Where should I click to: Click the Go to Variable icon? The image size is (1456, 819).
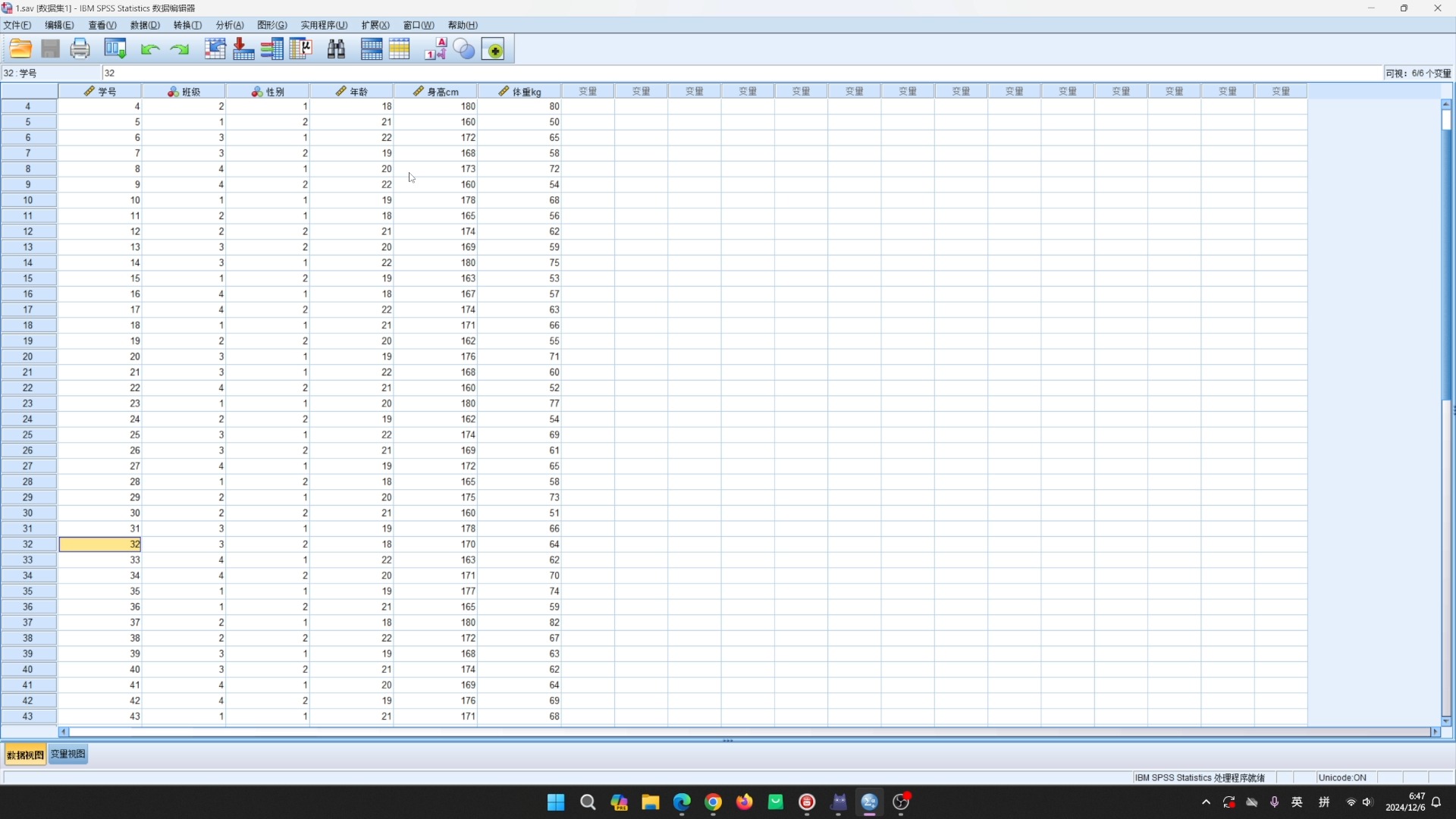point(243,49)
